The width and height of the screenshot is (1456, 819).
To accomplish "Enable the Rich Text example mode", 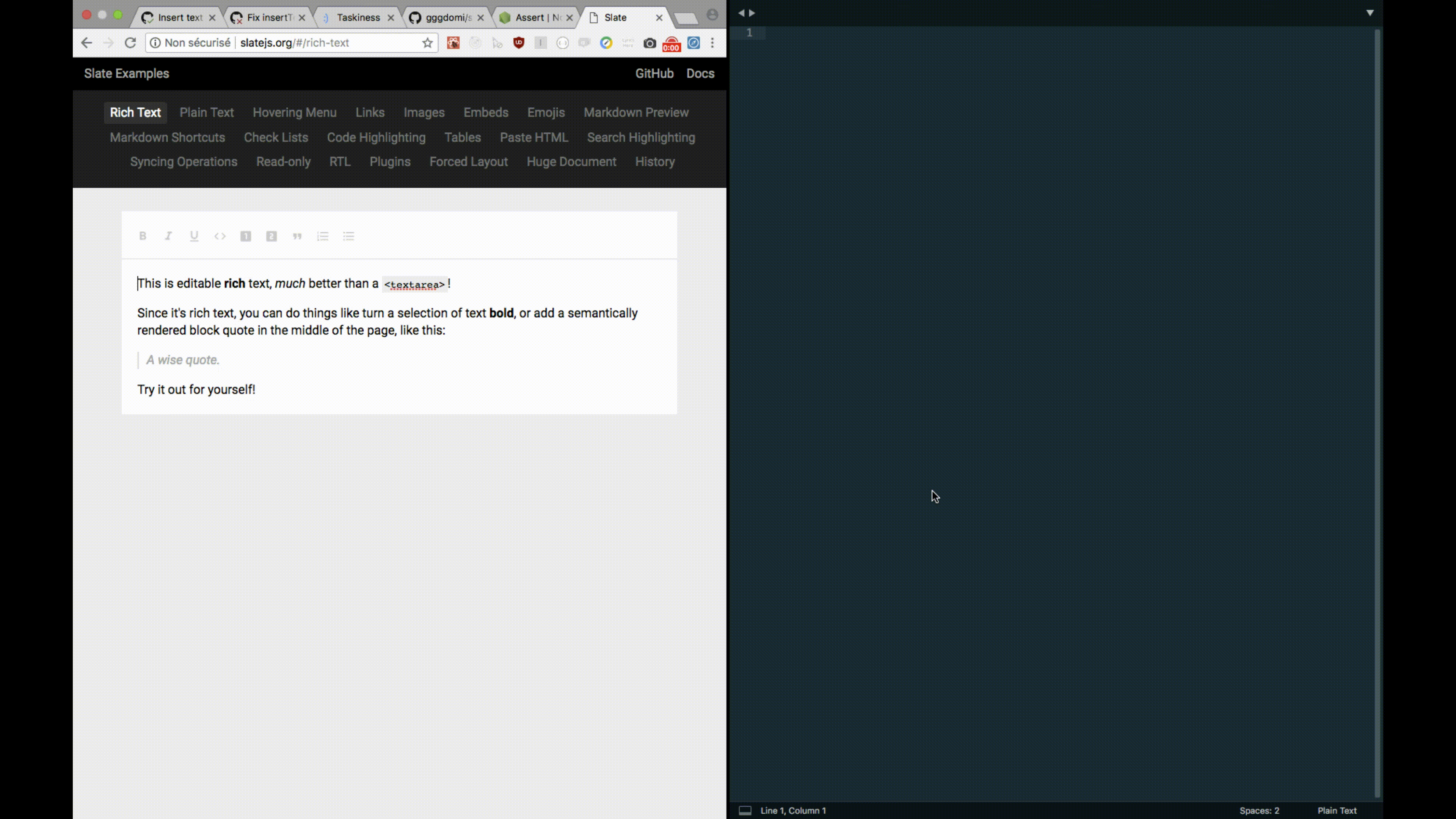I will 135,113.
